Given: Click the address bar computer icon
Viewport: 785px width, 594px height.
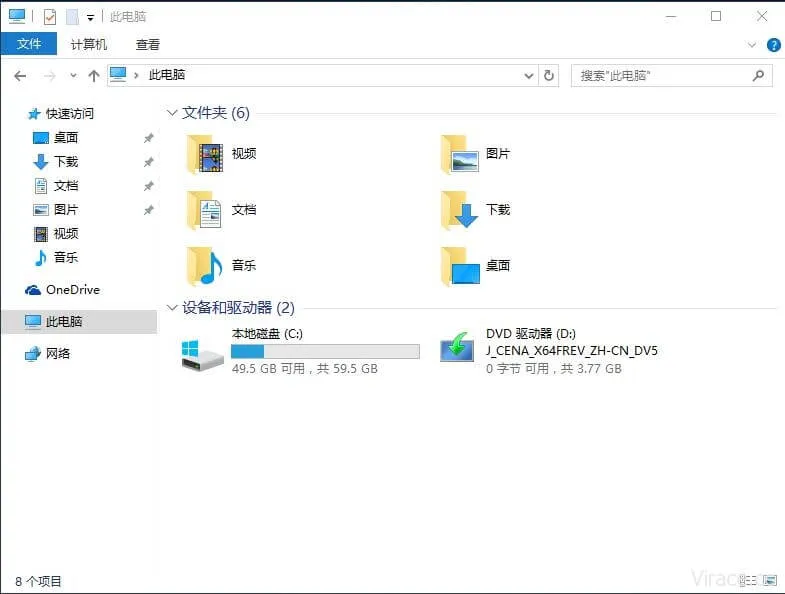Looking at the screenshot, I should pyautogui.click(x=118, y=75).
